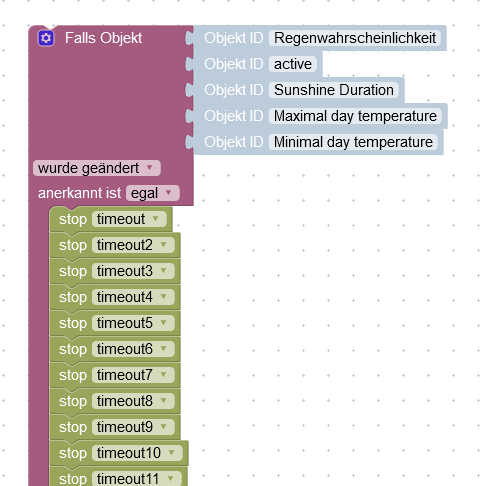This screenshot has width=480, height=486.
Task: Select the 'stop' label of the timeout9 block
Action: coord(73,427)
